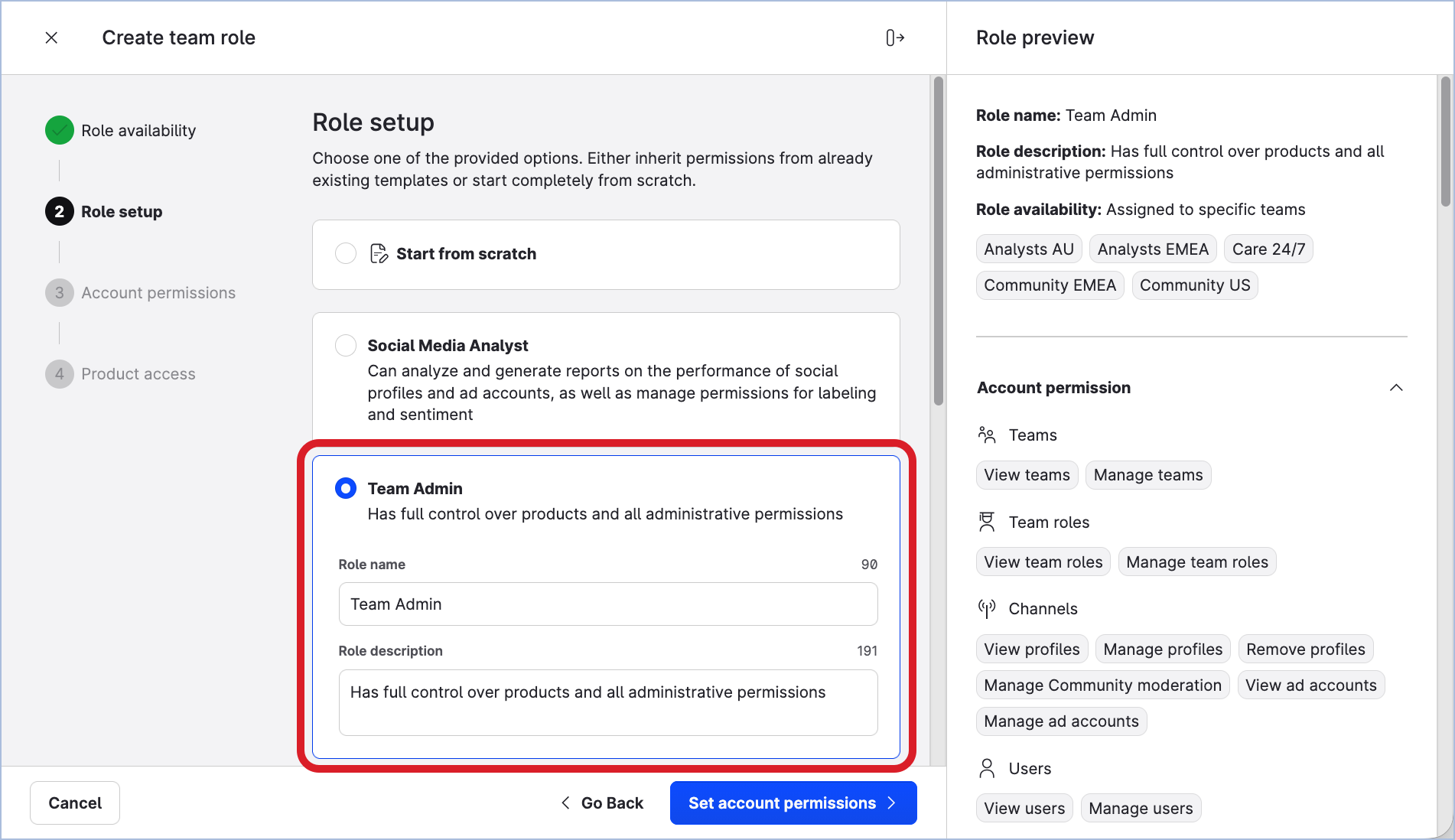Click the green Role availability checkmark

pyautogui.click(x=60, y=131)
